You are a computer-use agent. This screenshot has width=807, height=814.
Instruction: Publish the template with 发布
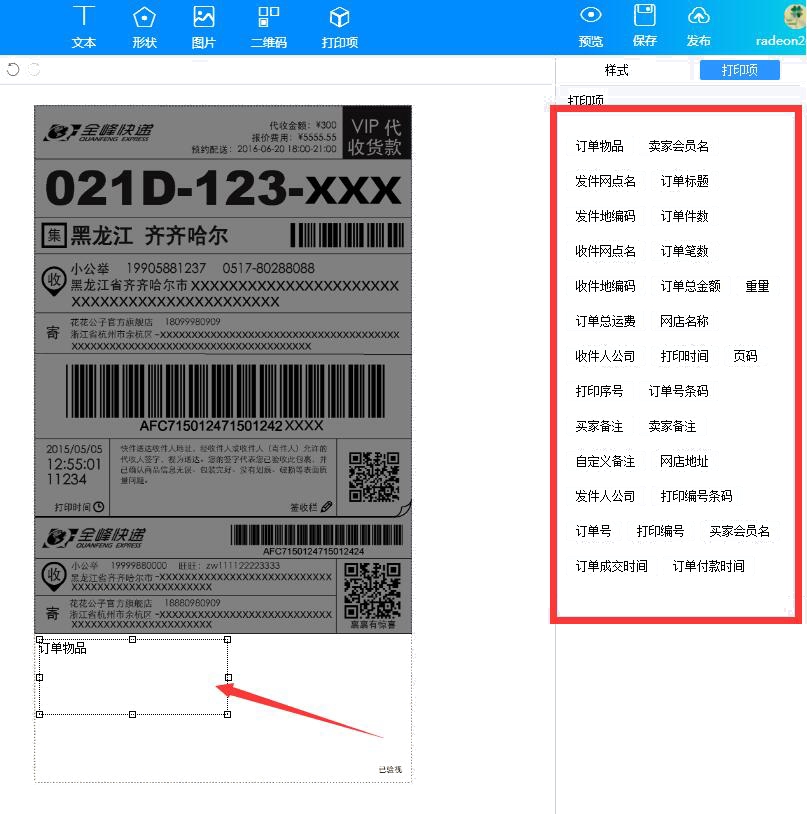pos(699,26)
